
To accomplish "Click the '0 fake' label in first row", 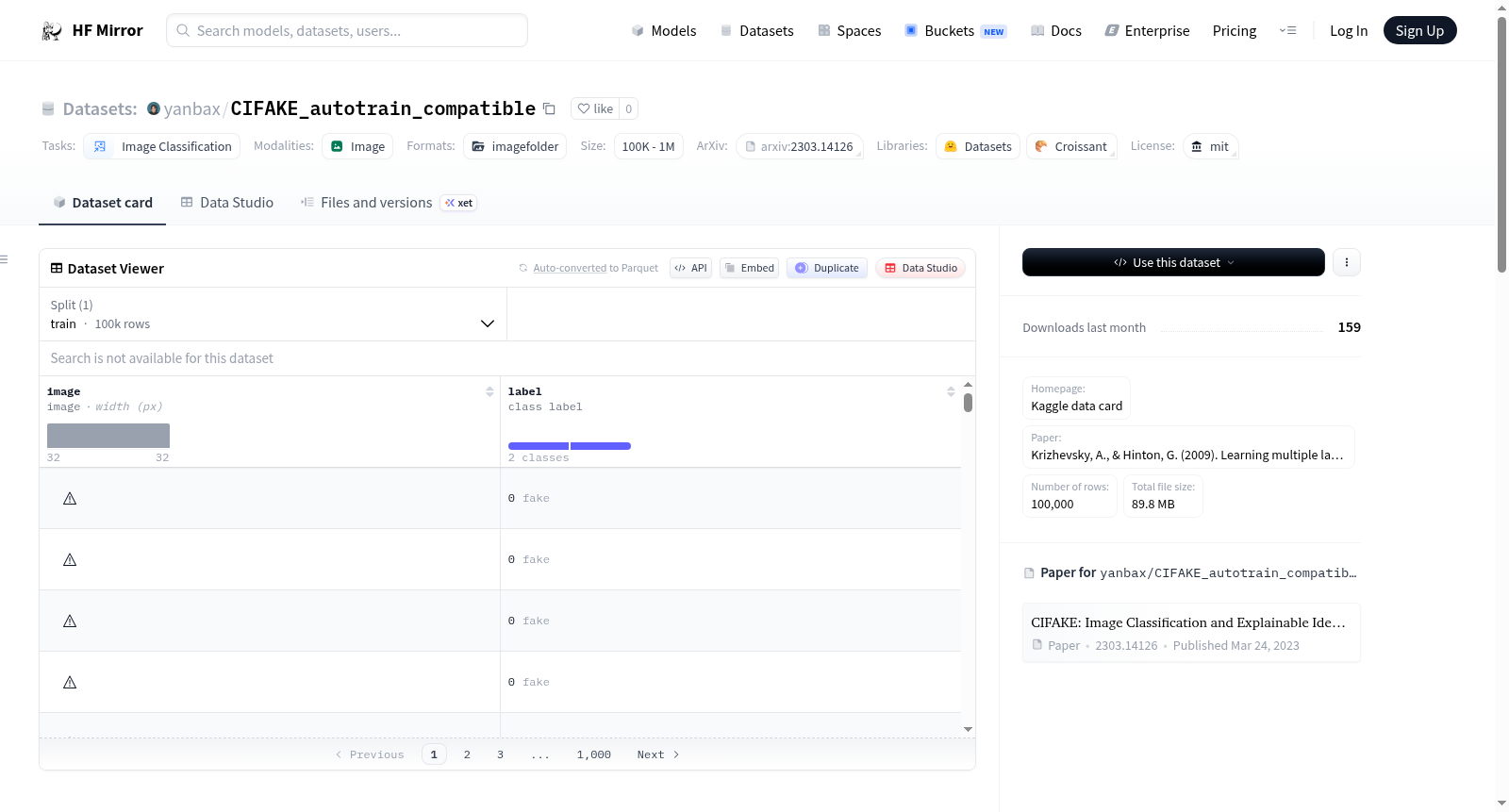I will (x=529, y=498).
